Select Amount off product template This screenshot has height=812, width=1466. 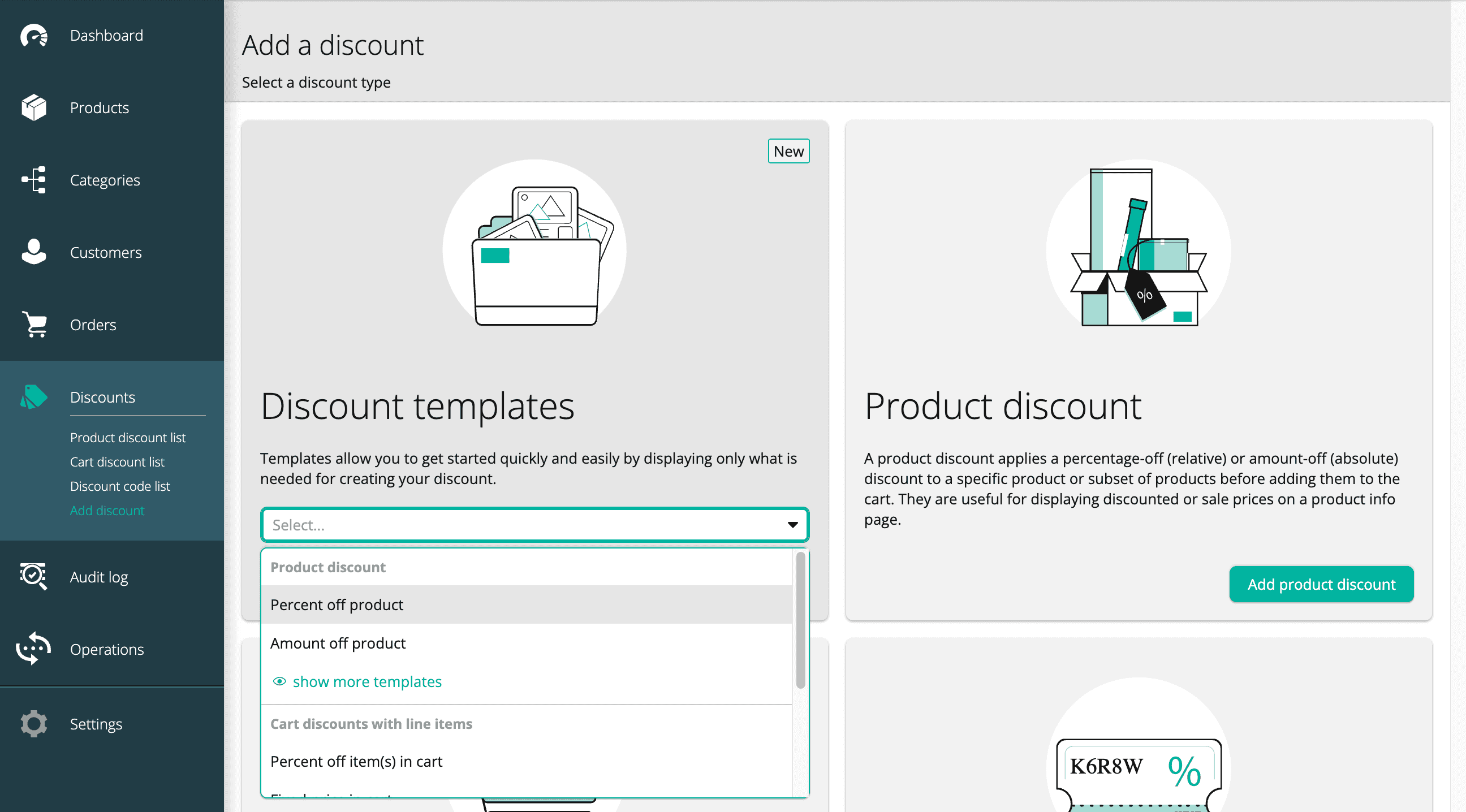click(x=527, y=643)
